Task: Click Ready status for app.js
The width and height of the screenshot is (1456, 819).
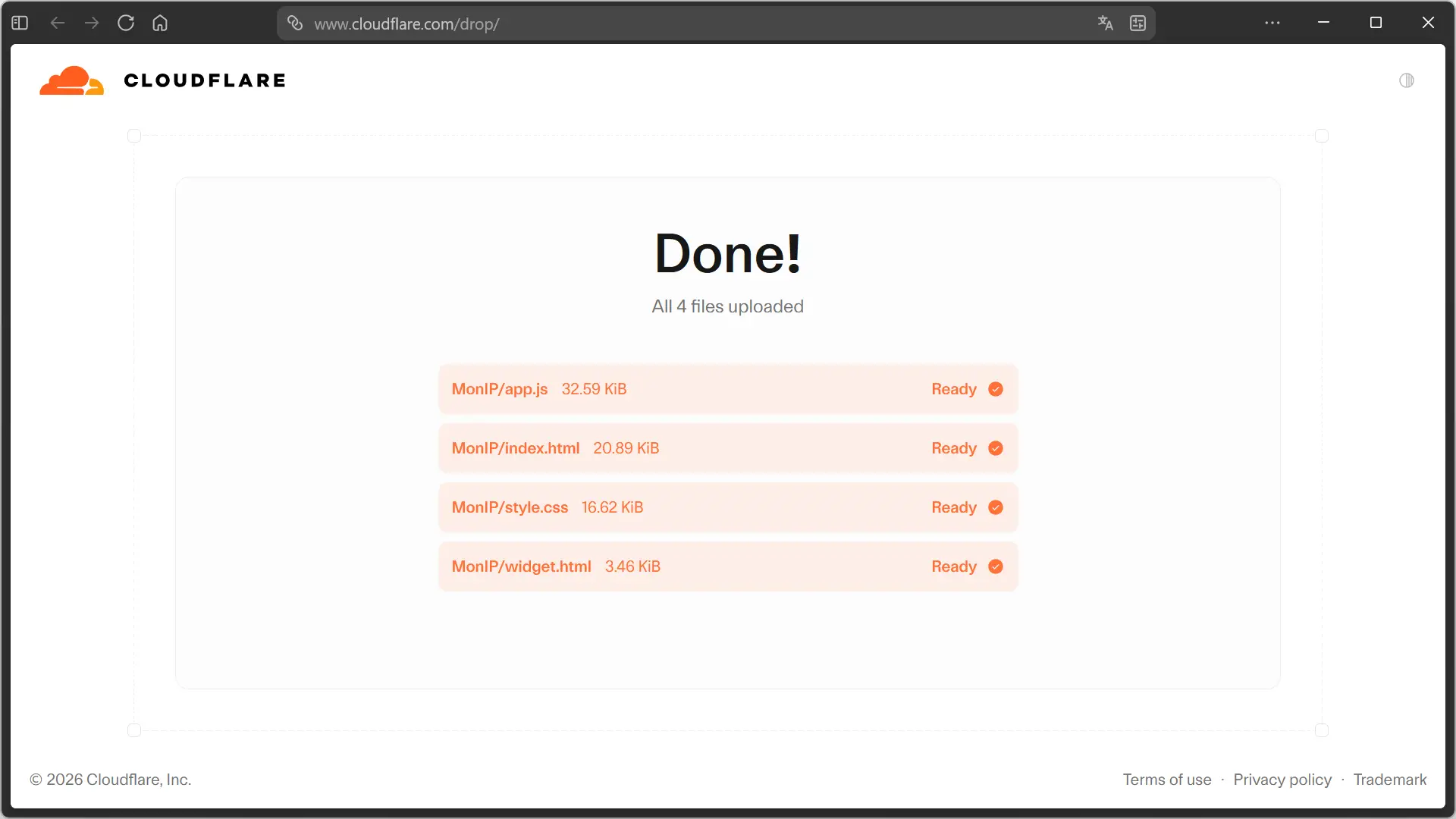Action: click(x=954, y=389)
